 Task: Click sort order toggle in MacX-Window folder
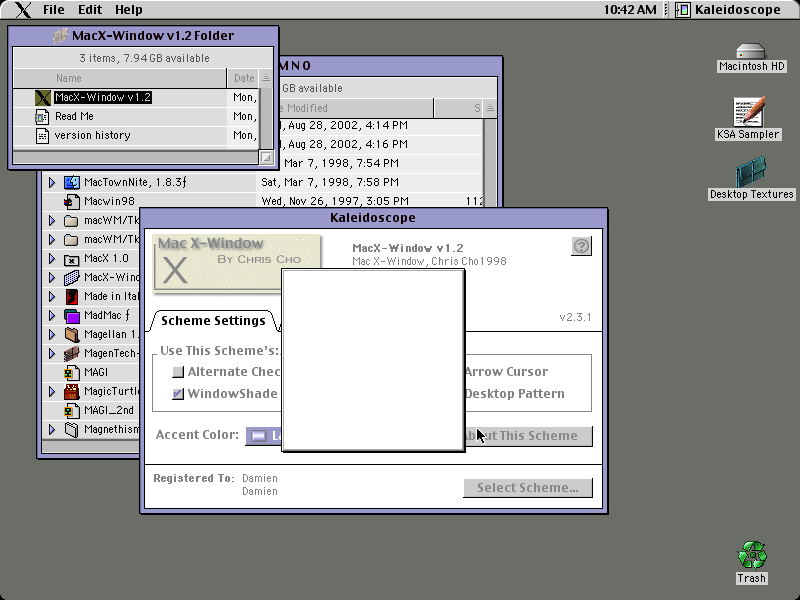(266, 78)
